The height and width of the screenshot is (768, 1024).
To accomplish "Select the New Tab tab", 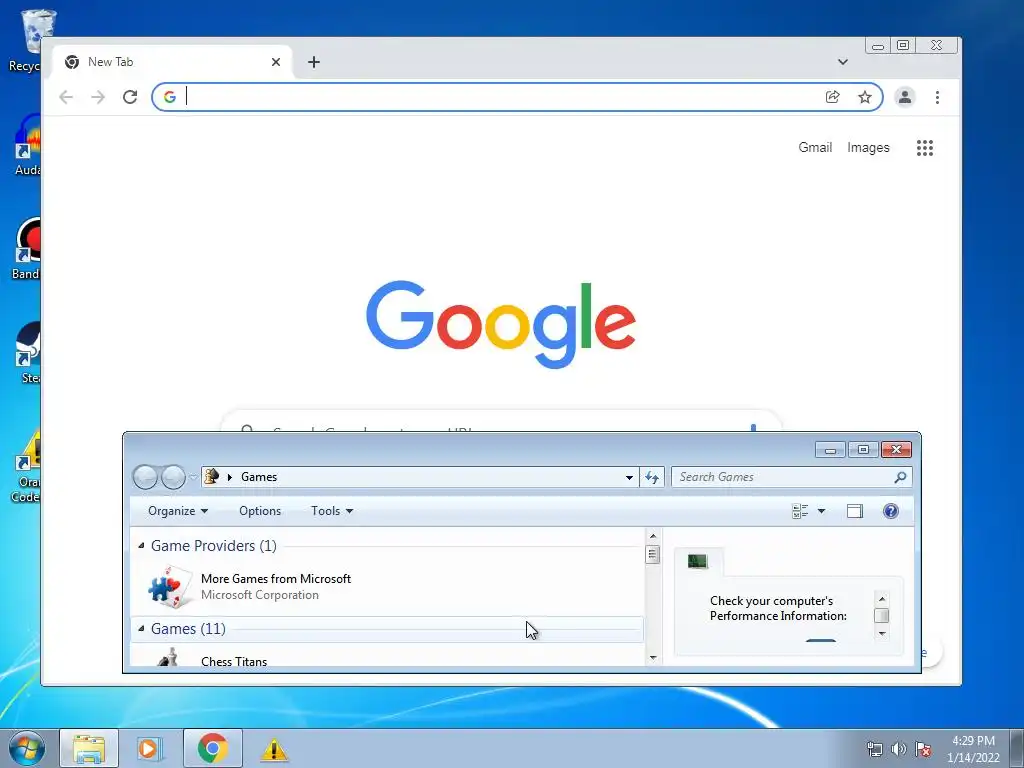I will coord(172,62).
